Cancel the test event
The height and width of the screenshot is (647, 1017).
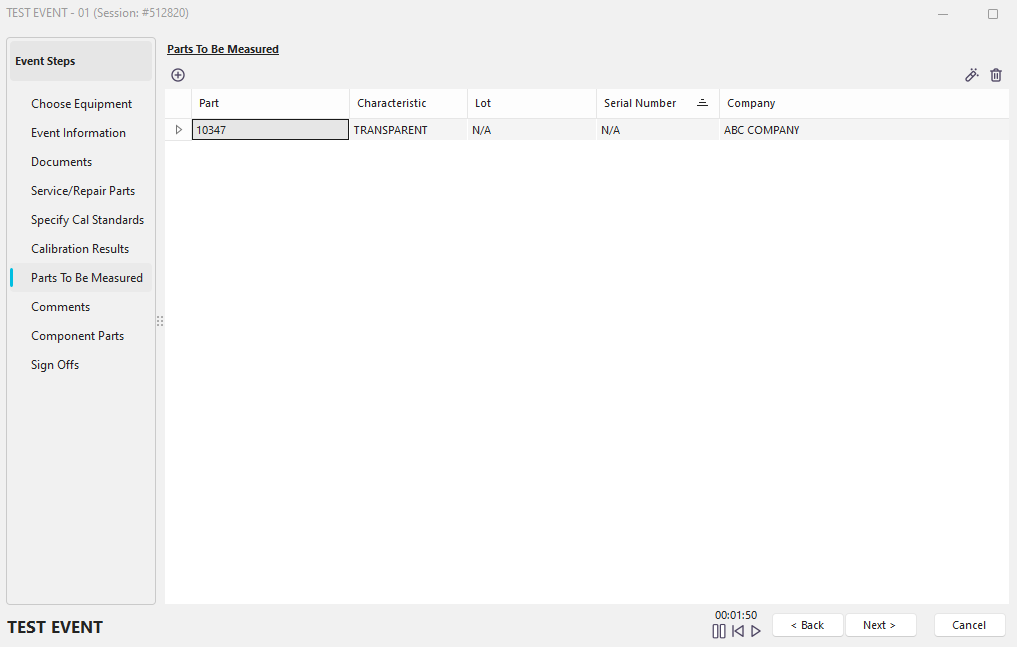point(969,625)
